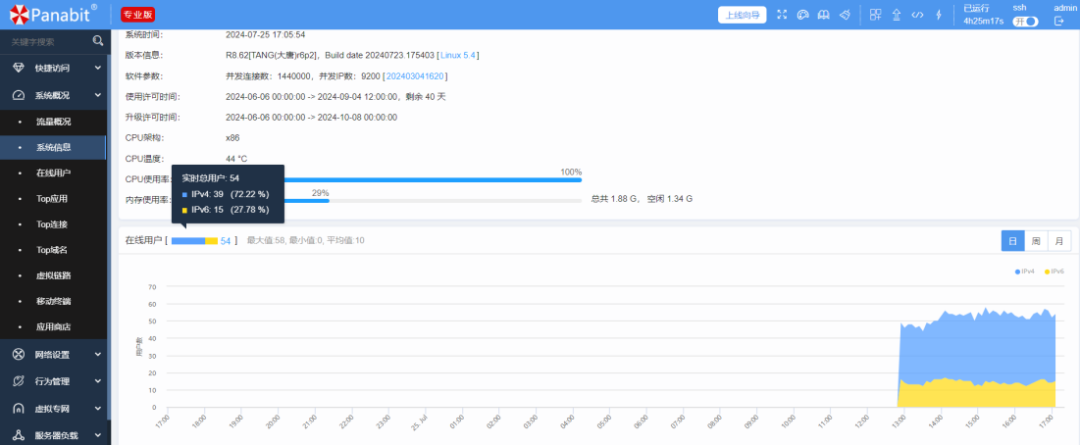This screenshot has width=1080, height=445.
Task: Expand the 虚拟专网 menu chevron
Action: (97, 408)
